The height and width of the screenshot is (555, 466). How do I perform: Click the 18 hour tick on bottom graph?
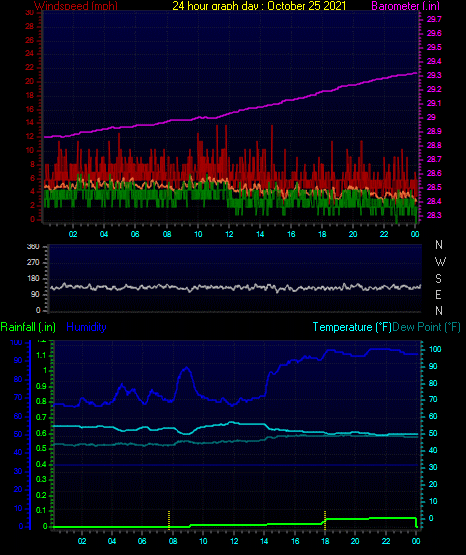tap(325, 541)
